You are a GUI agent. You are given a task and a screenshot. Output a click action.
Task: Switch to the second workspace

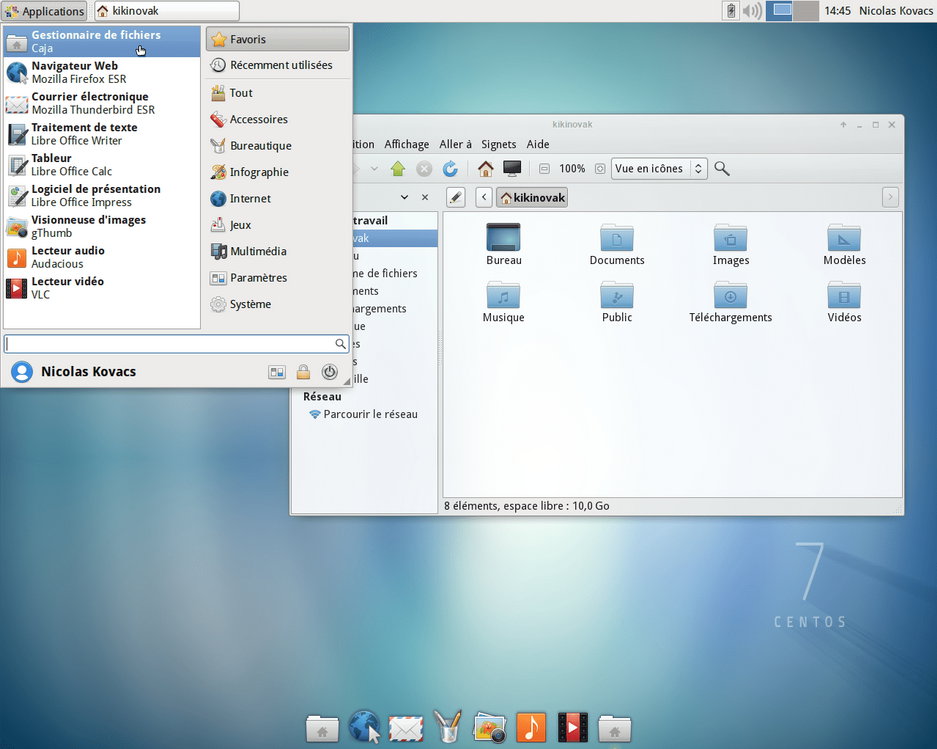tap(806, 11)
